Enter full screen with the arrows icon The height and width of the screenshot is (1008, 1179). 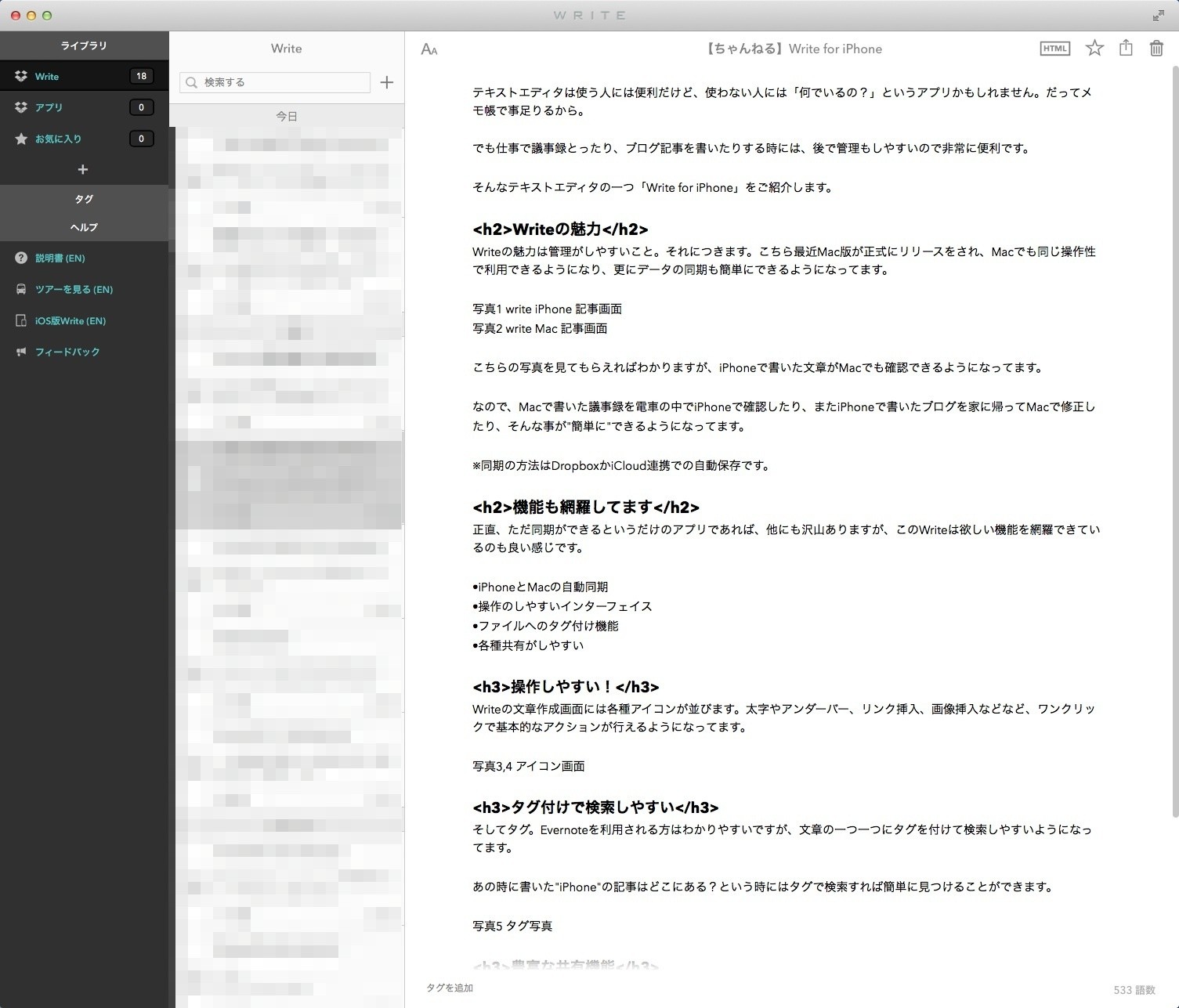pos(1158,16)
